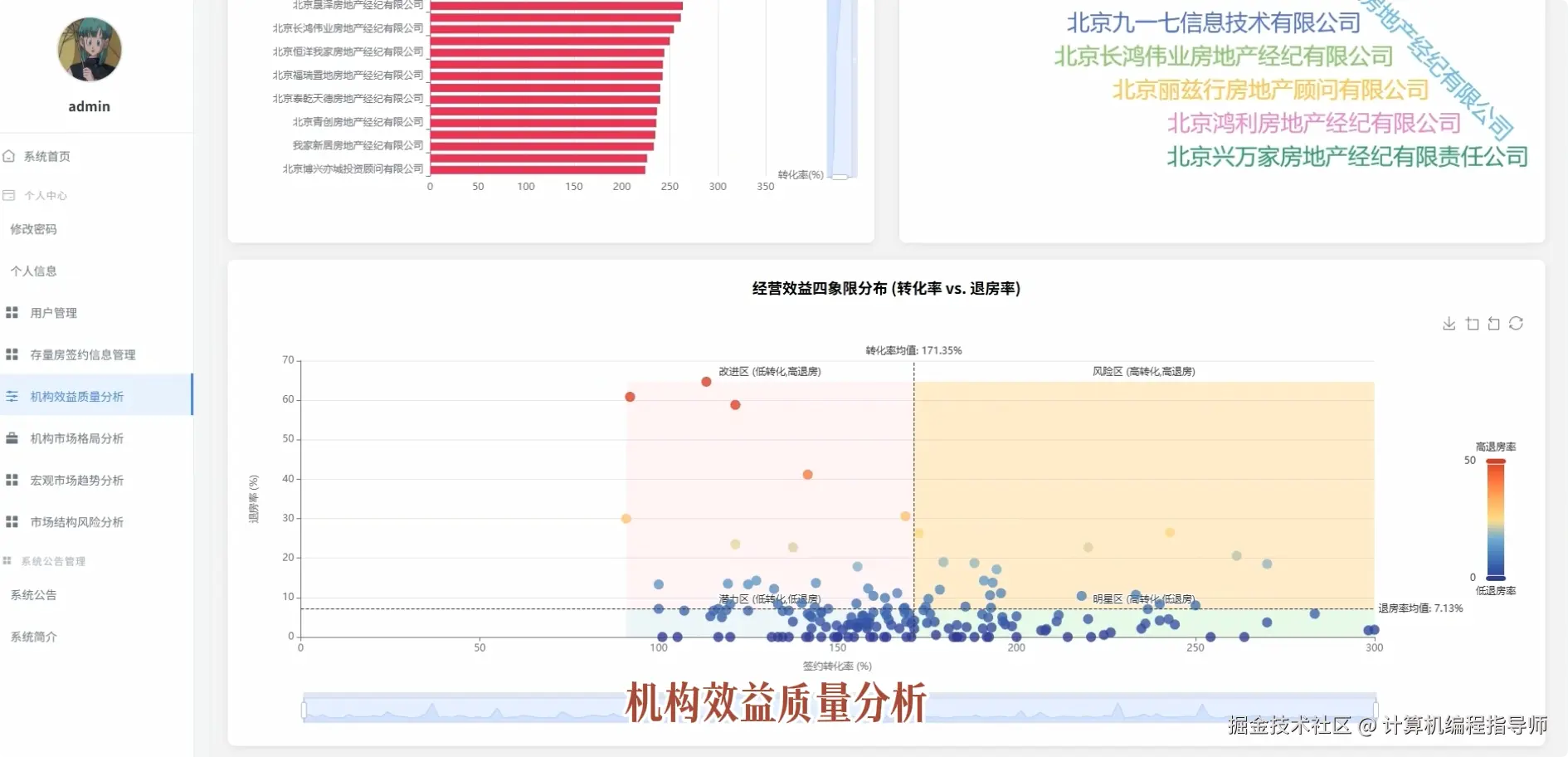Viewport: 1568px width, 757px height.
Task: Click the zoom reset icon on the scatter chart
Action: coord(1494,324)
